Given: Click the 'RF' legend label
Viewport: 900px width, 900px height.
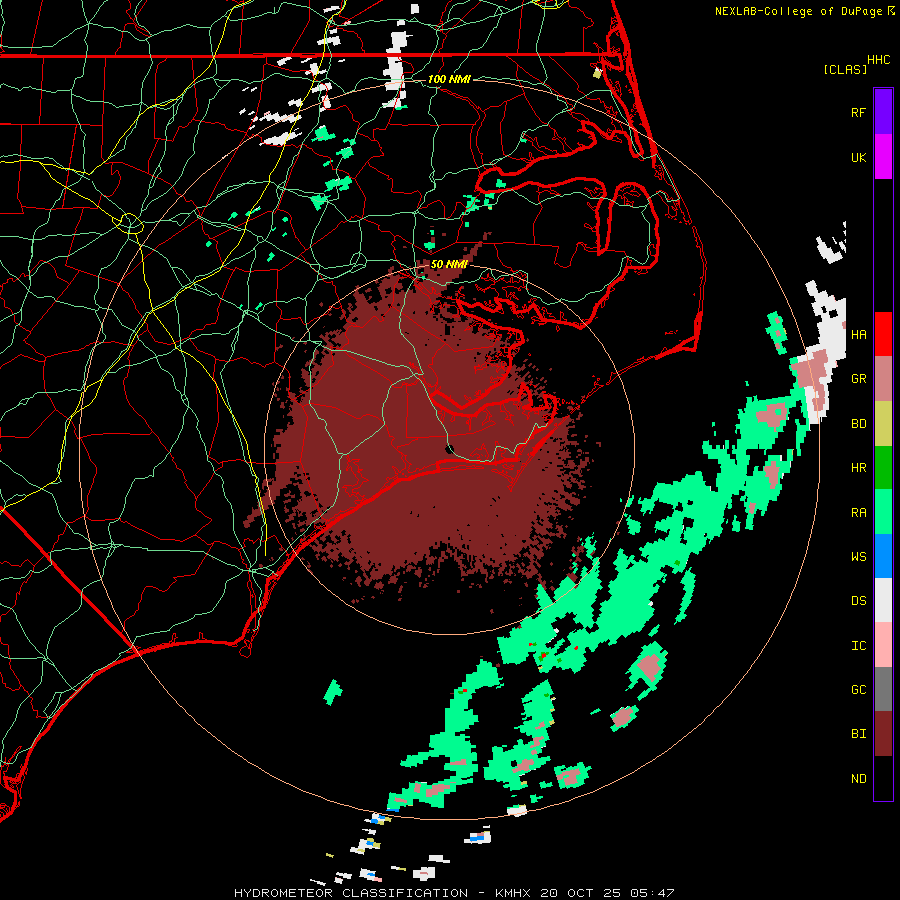Looking at the screenshot, I should (x=858, y=112).
